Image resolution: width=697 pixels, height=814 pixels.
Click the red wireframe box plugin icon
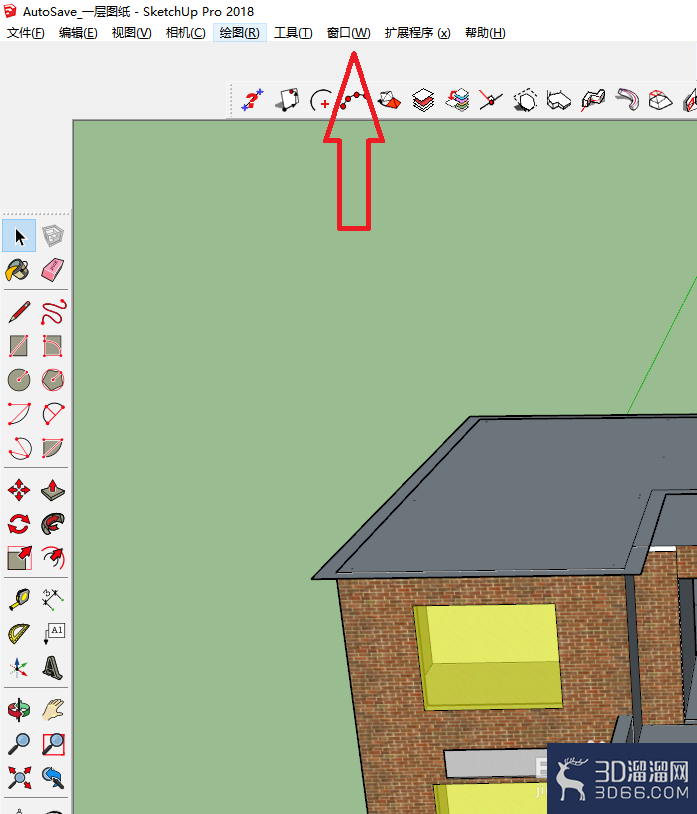tap(661, 100)
